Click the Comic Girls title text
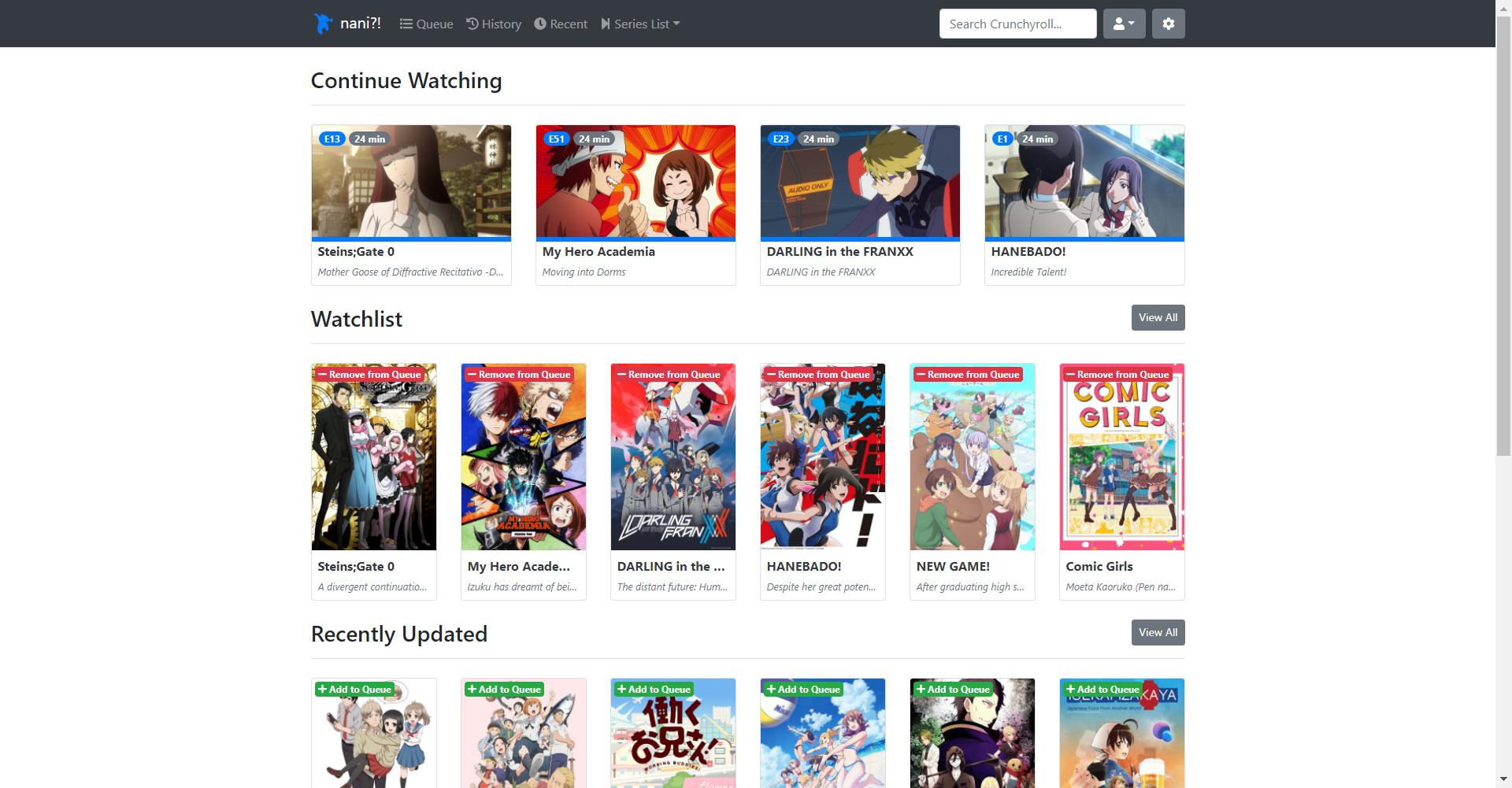1512x788 pixels. coord(1099,567)
